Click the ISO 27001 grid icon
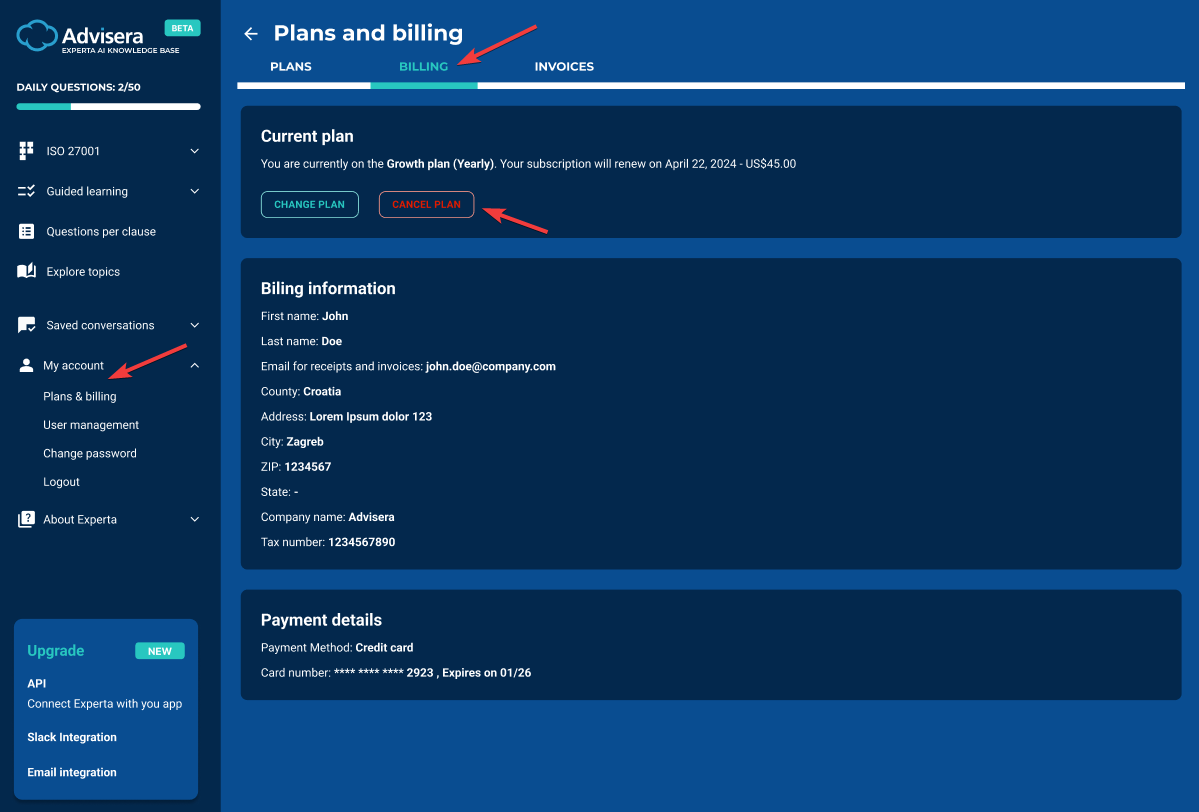Viewport: 1199px width, 812px height. tap(27, 151)
